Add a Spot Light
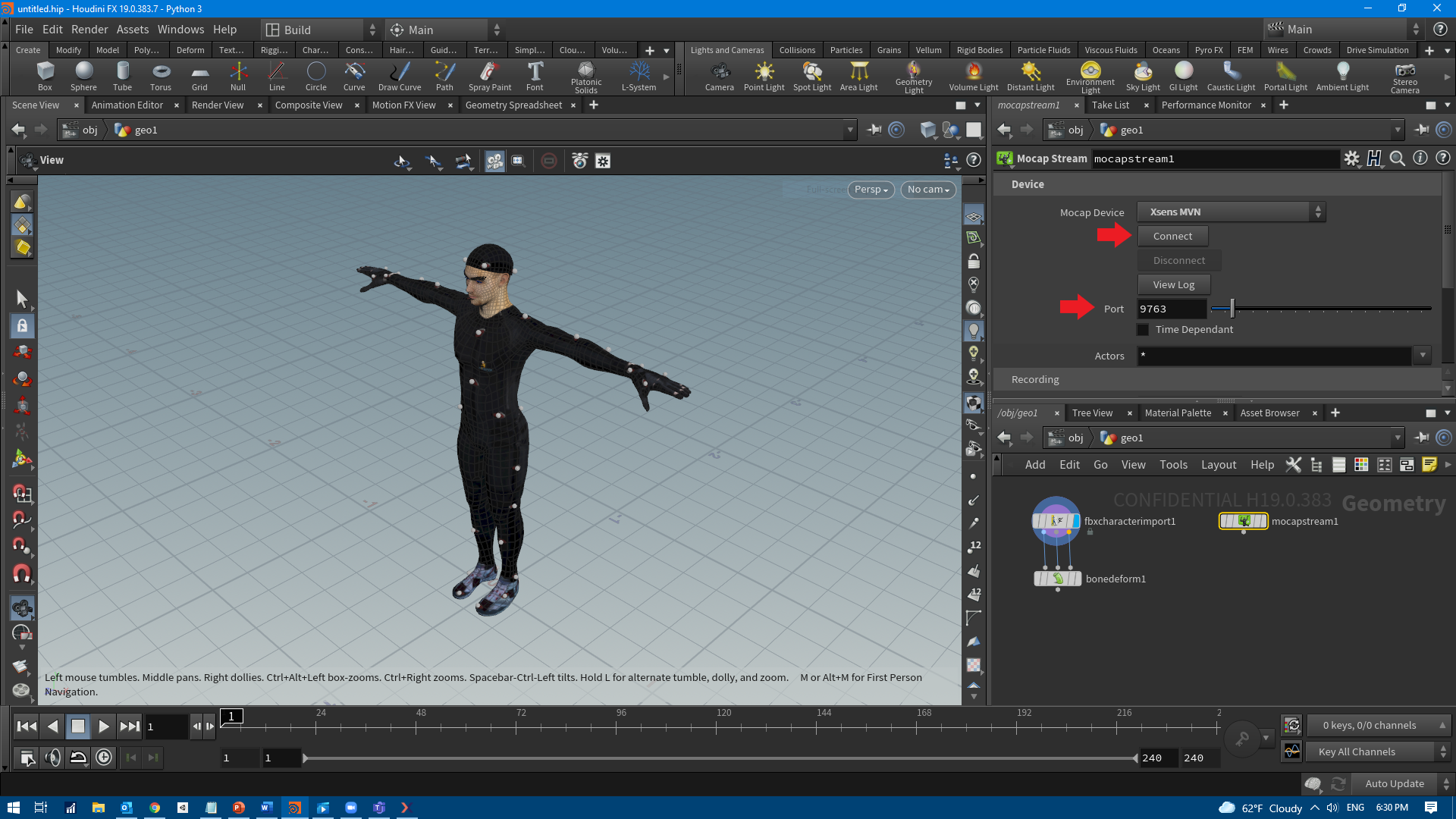Image resolution: width=1456 pixels, height=819 pixels. coord(812,77)
